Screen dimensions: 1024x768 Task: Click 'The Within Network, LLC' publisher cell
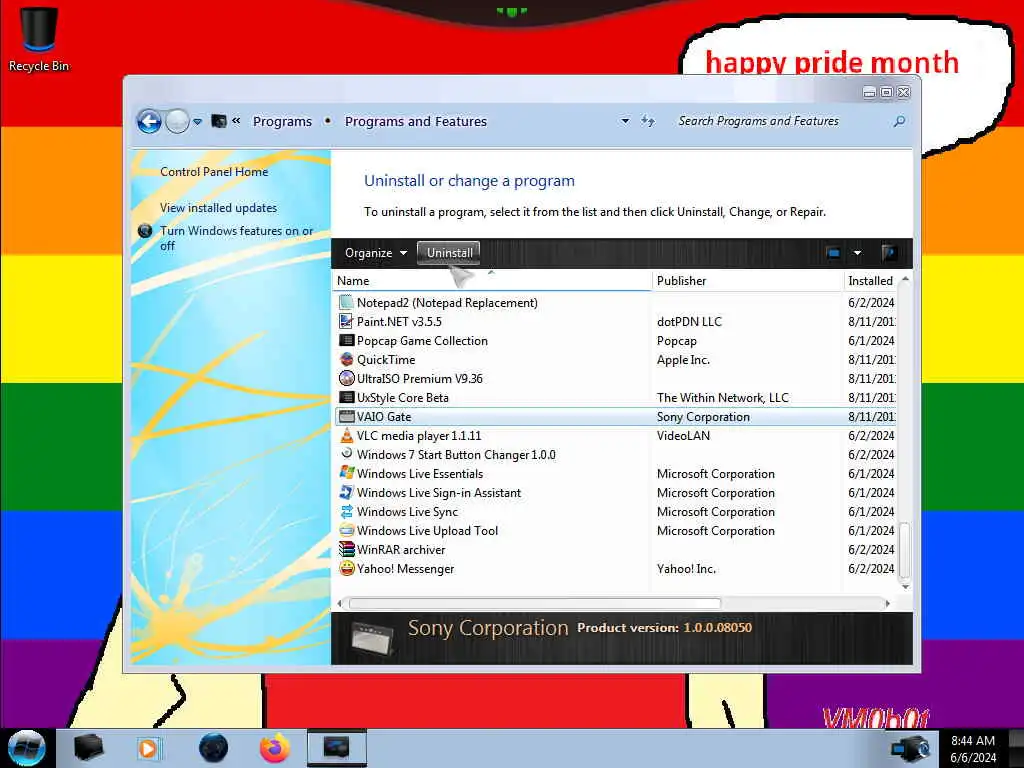point(722,398)
